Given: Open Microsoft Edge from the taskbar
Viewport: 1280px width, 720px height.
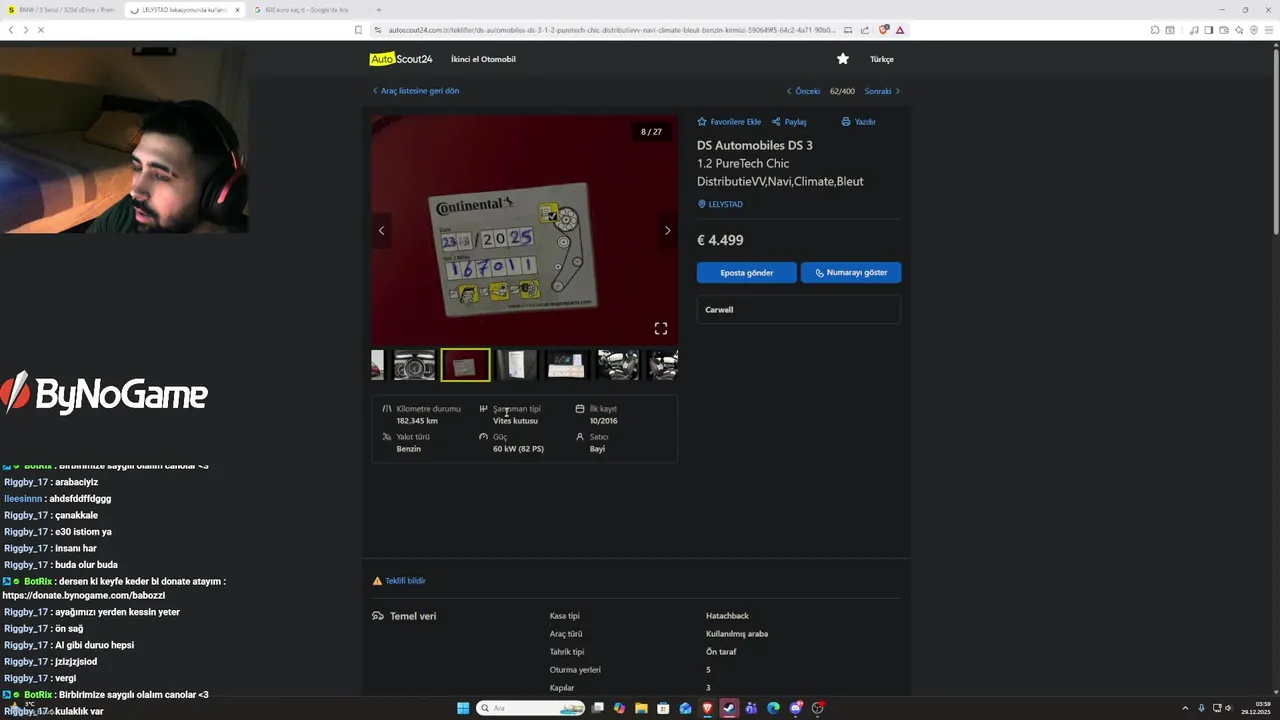Looking at the screenshot, I should (x=773, y=708).
